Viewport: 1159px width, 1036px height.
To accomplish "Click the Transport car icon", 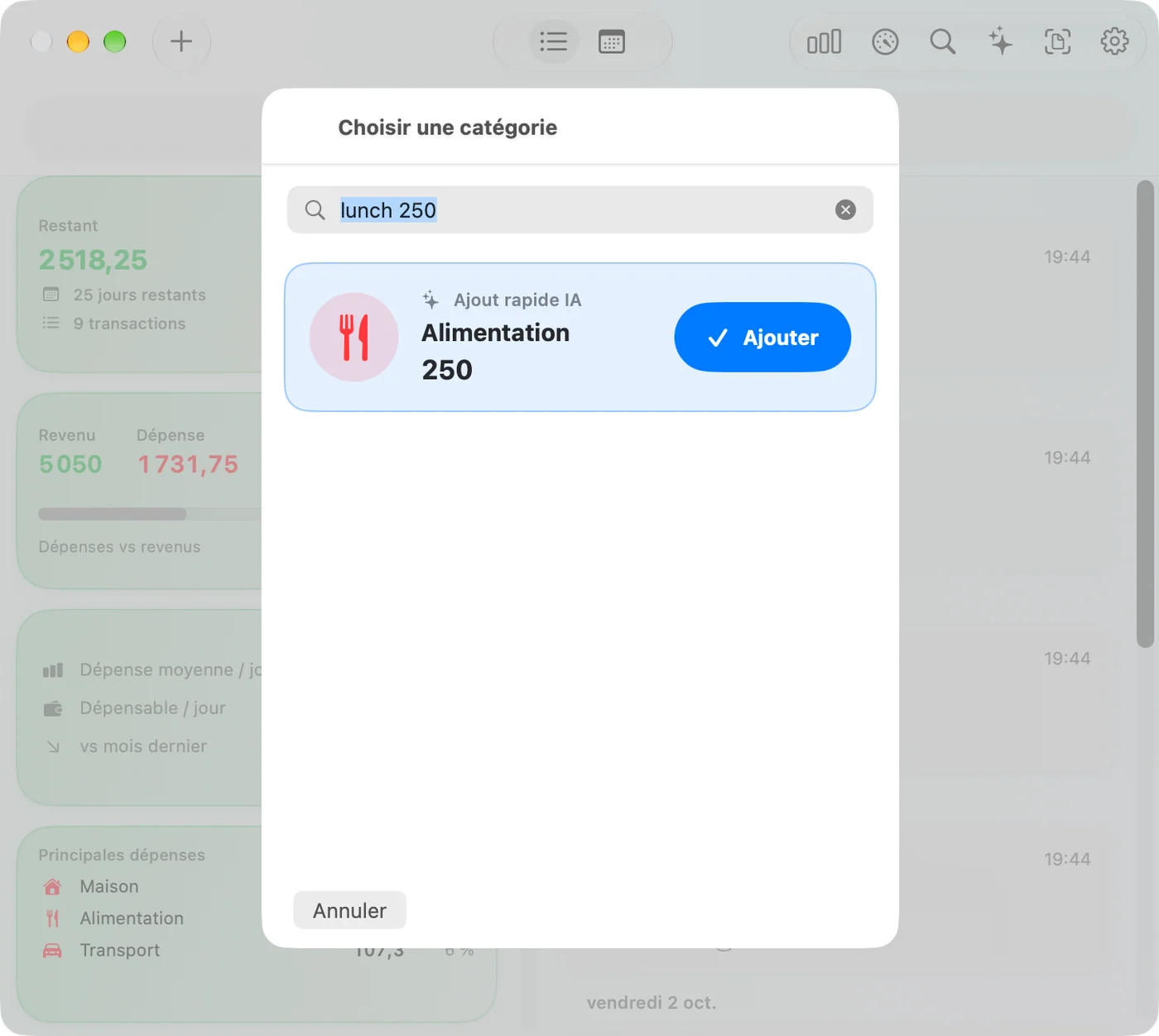I will point(52,951).
